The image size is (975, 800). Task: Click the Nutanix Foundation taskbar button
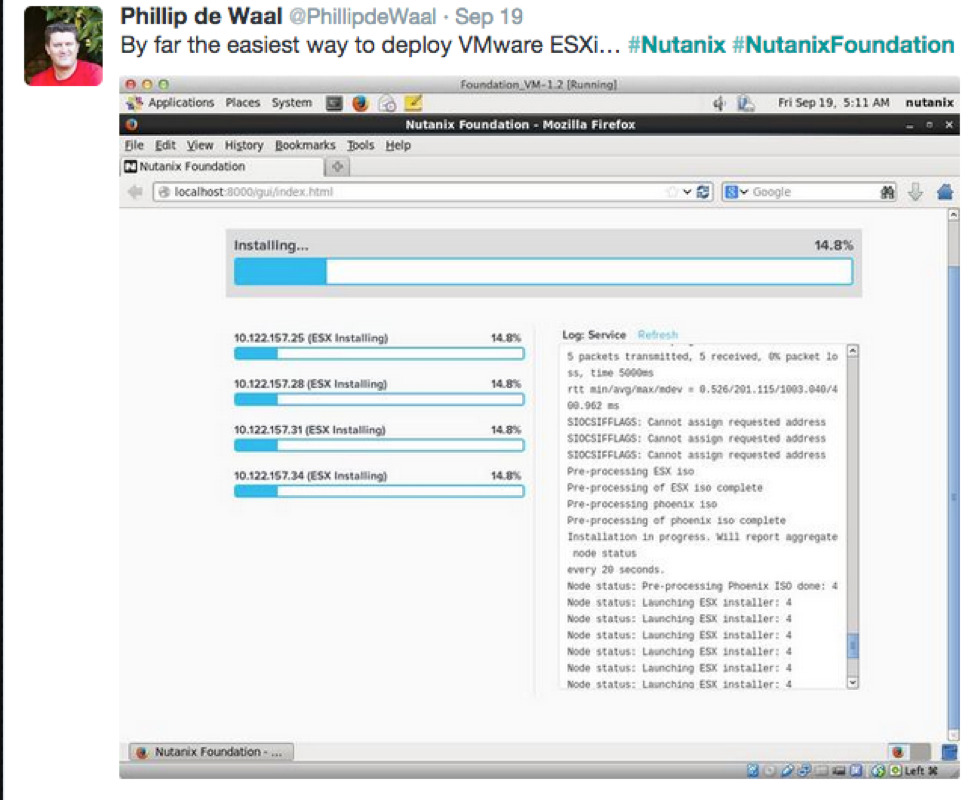point(211,752)
